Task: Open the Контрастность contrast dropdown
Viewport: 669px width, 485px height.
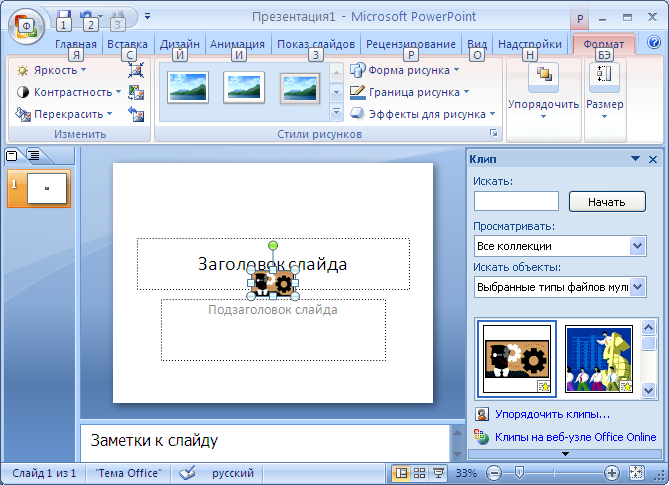Action: pos(68,92)
